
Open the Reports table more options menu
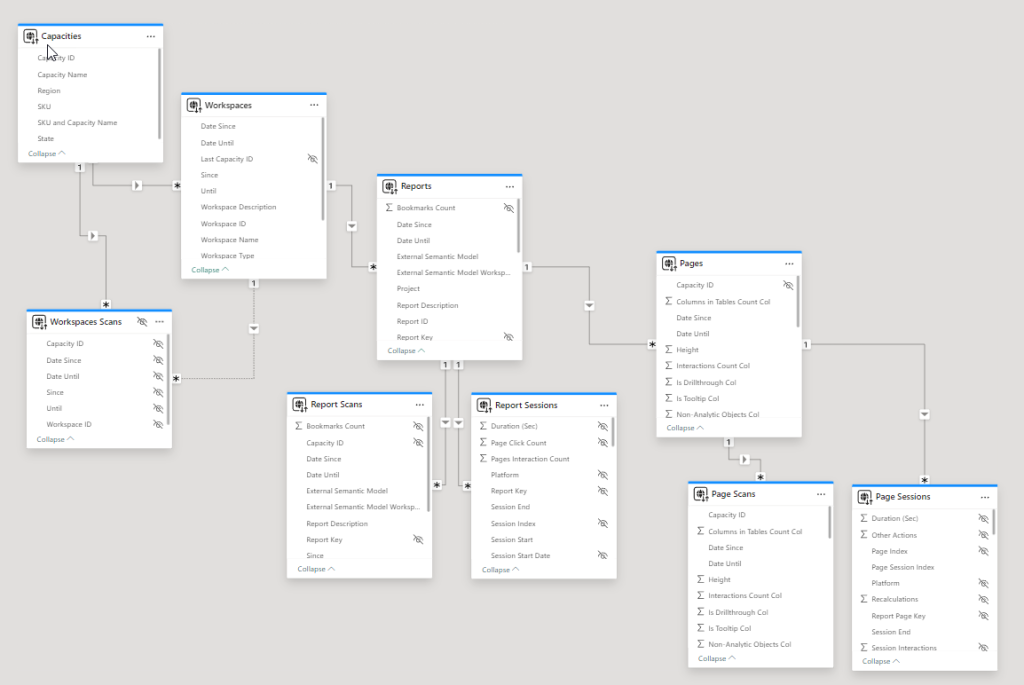coord(509,186)
